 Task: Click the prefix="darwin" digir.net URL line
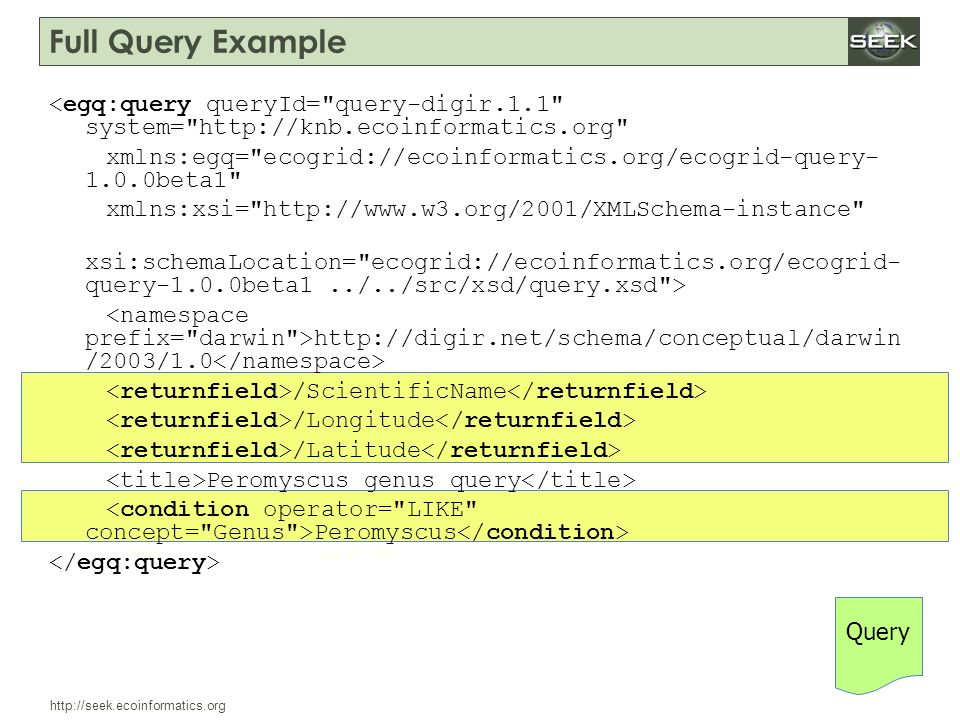pyautogui.click(x=493, y=338)
